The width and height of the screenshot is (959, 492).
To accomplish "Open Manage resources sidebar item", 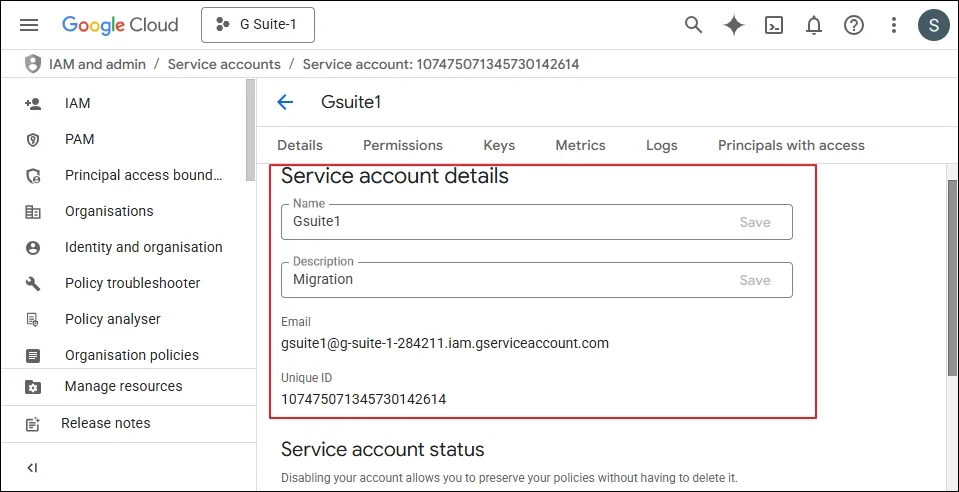I will click(x=124, y=387).
